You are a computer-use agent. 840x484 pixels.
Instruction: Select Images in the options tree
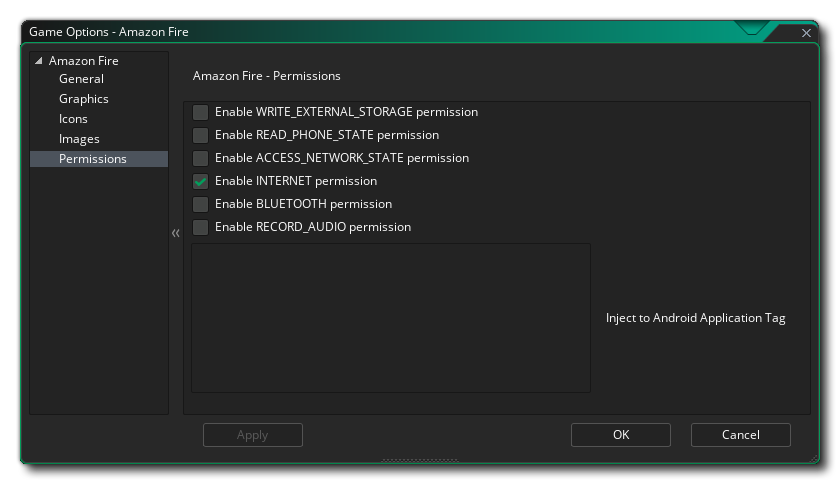(79, 139)
